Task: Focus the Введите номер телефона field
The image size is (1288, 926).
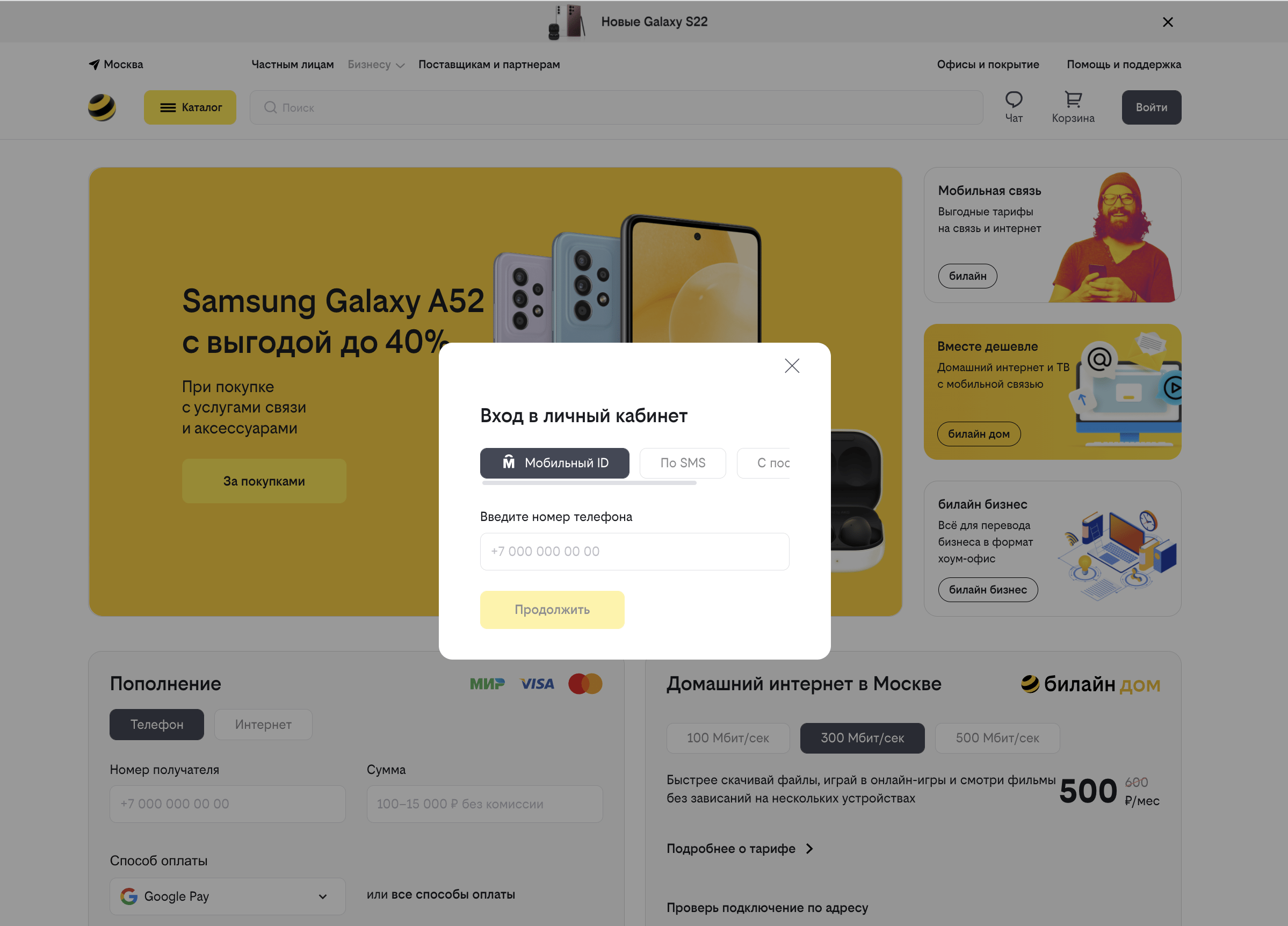Action: pos(634,551)
